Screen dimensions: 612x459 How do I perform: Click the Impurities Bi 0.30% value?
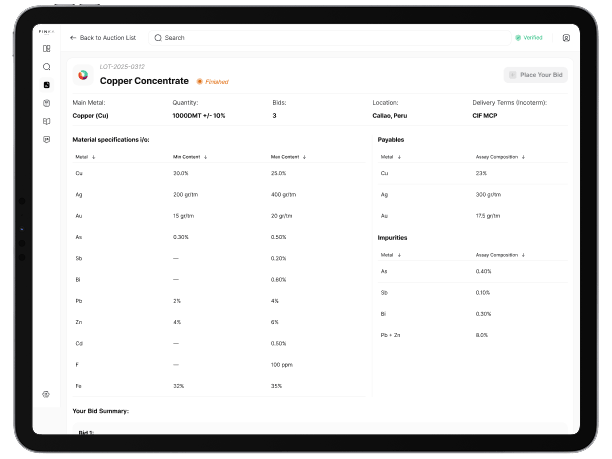click(x=483, y=314)
